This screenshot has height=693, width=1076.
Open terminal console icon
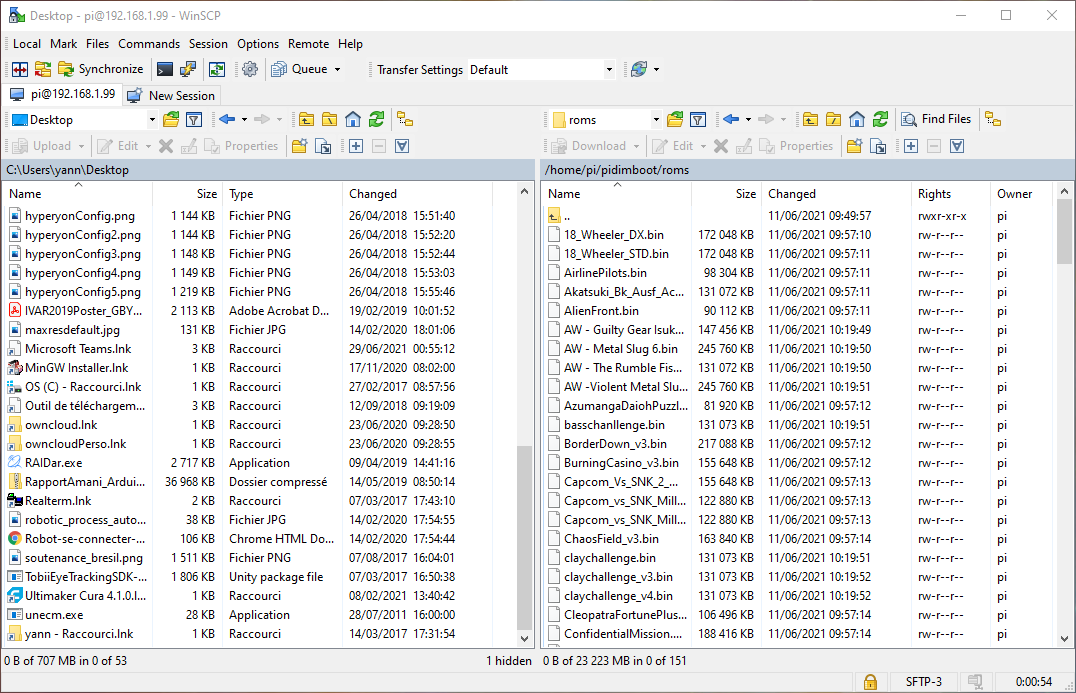point(165,69)
